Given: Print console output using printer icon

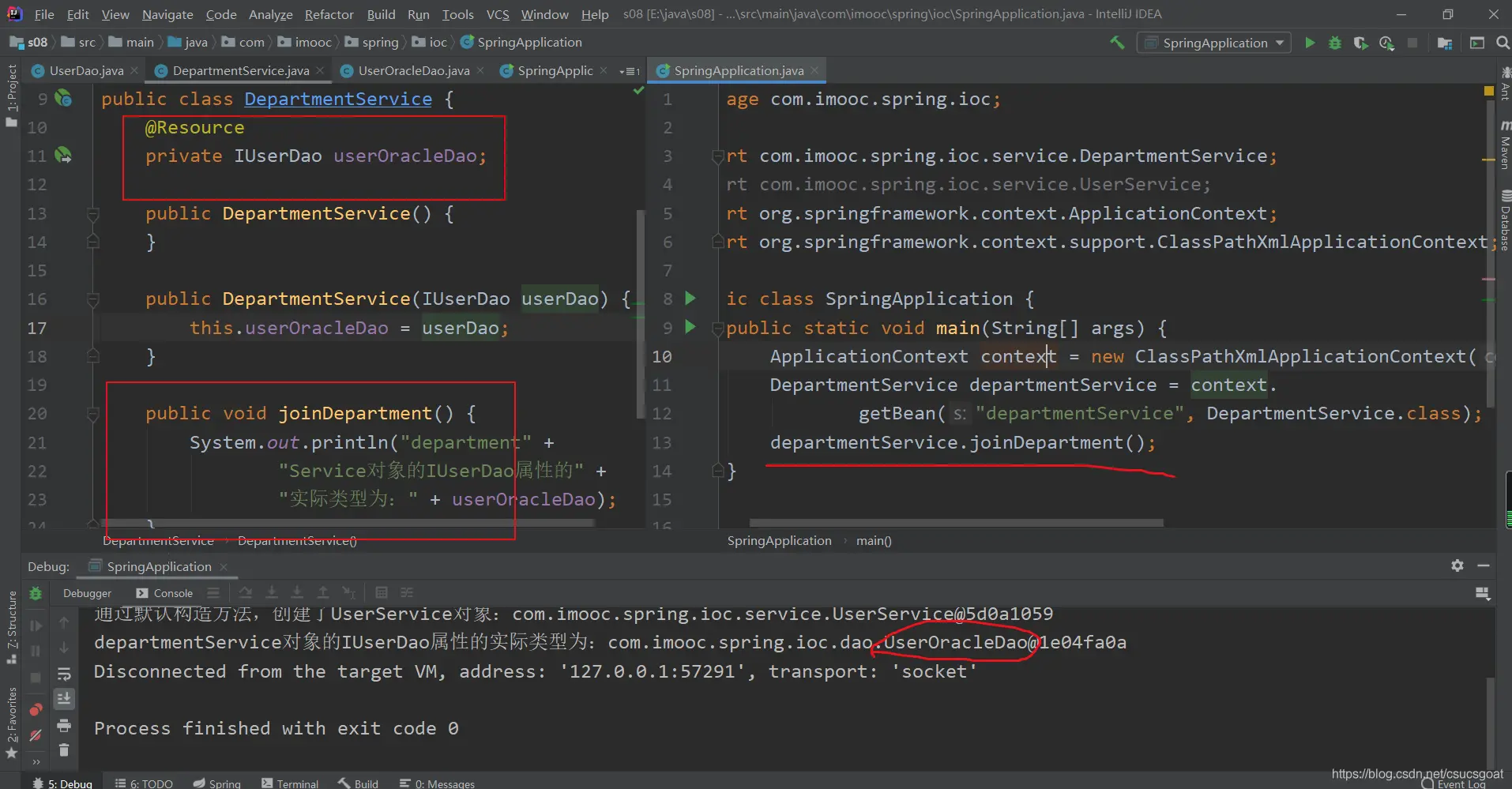Looking at the screenshot, I should [x=64, y=725].
